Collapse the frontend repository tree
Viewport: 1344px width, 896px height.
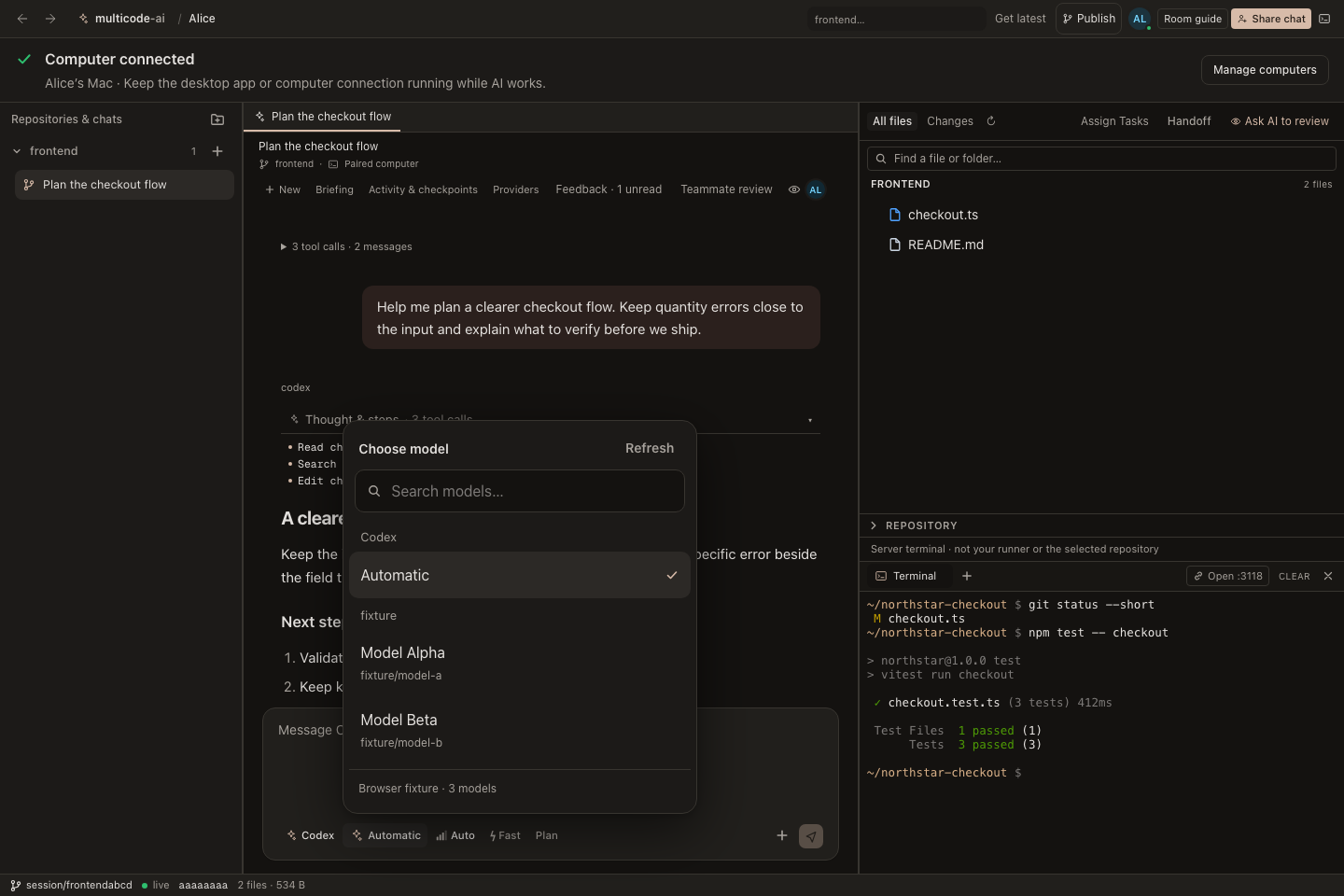point(17,151)
